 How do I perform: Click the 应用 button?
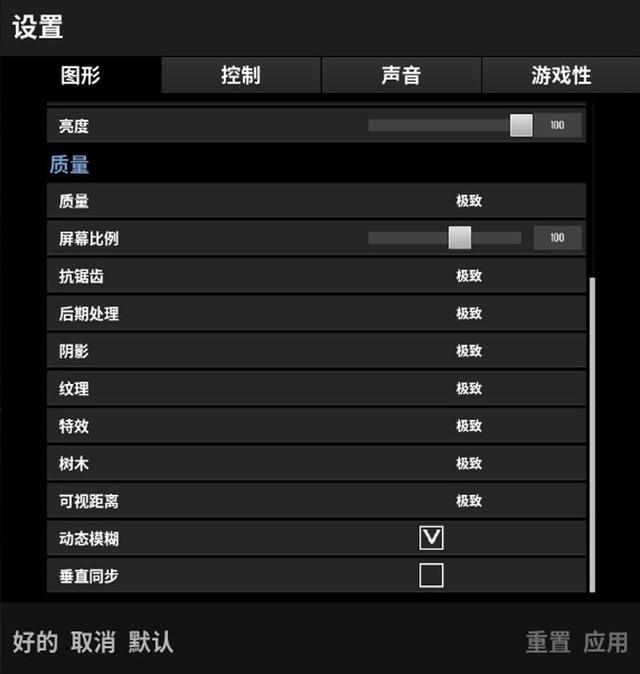point(606,642)
